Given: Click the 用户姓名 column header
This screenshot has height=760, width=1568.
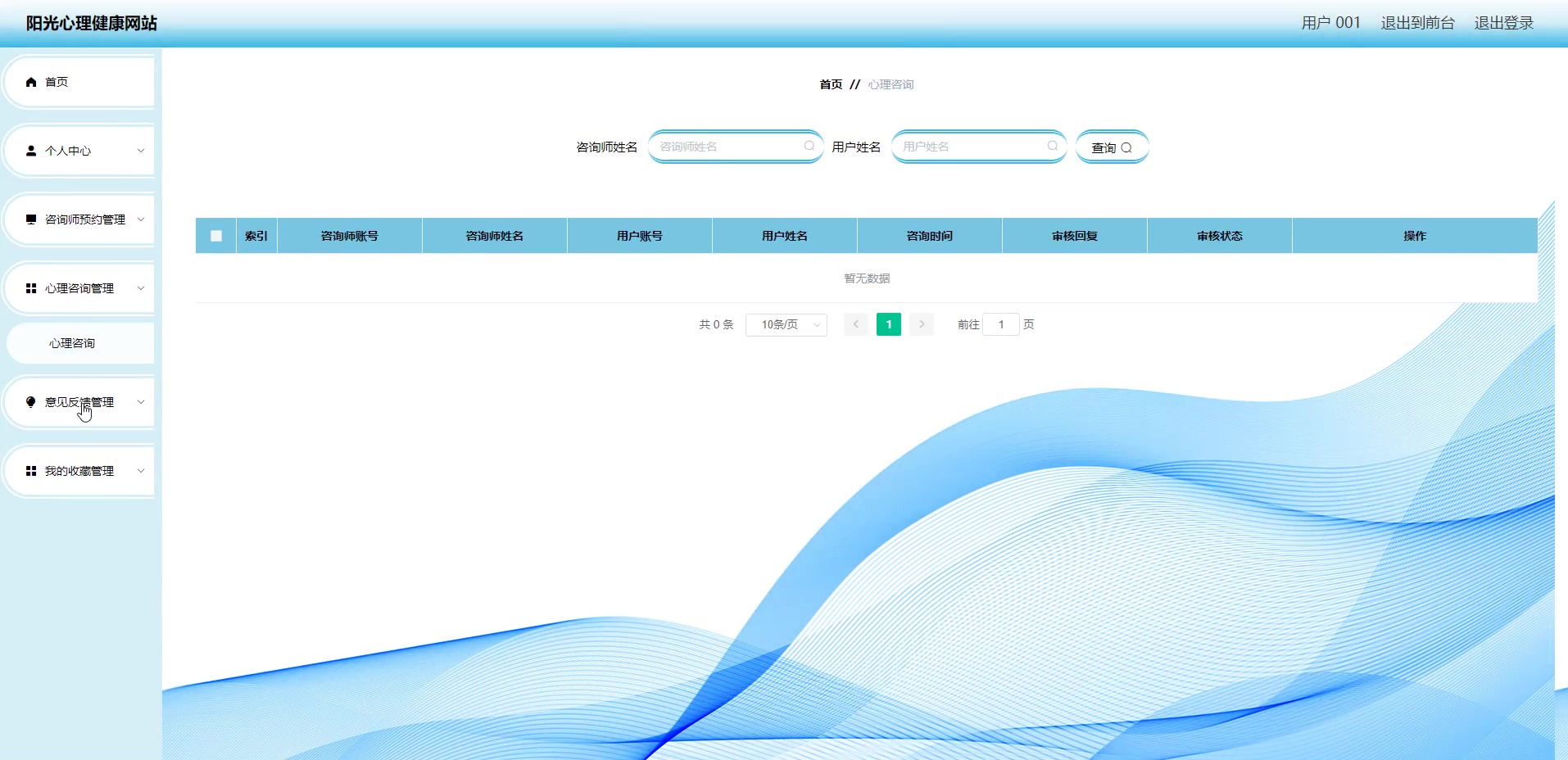Looking at the screenshot, I should coord(785,236).
